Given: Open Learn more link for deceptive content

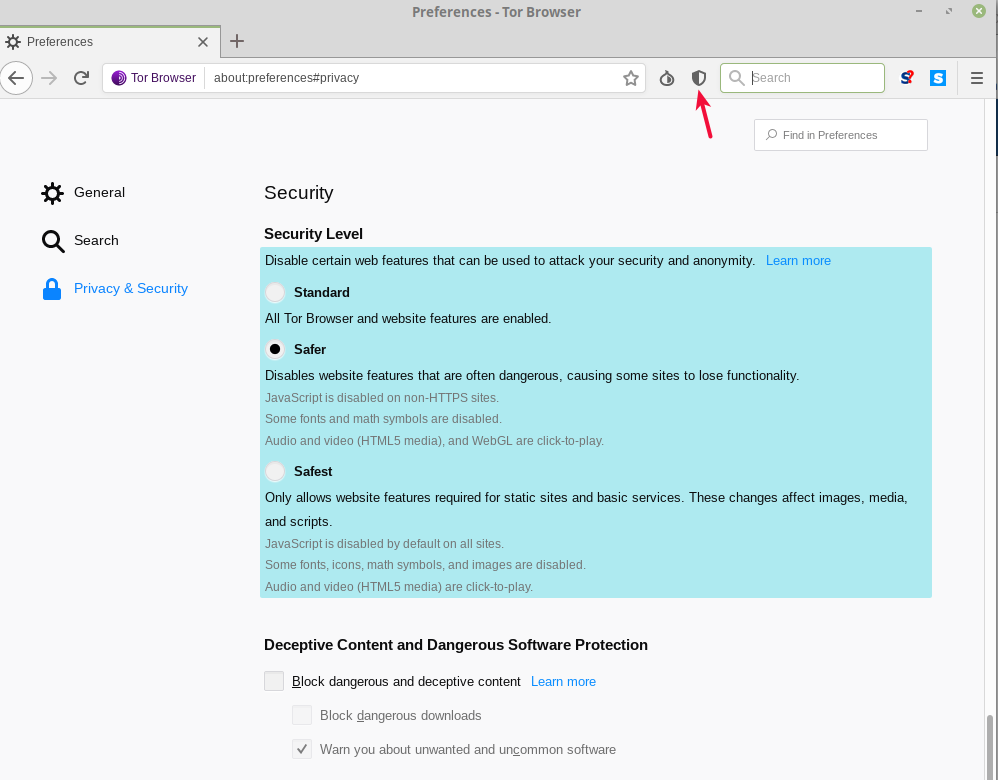Looking at the screenshot, I should coord(563,682).
